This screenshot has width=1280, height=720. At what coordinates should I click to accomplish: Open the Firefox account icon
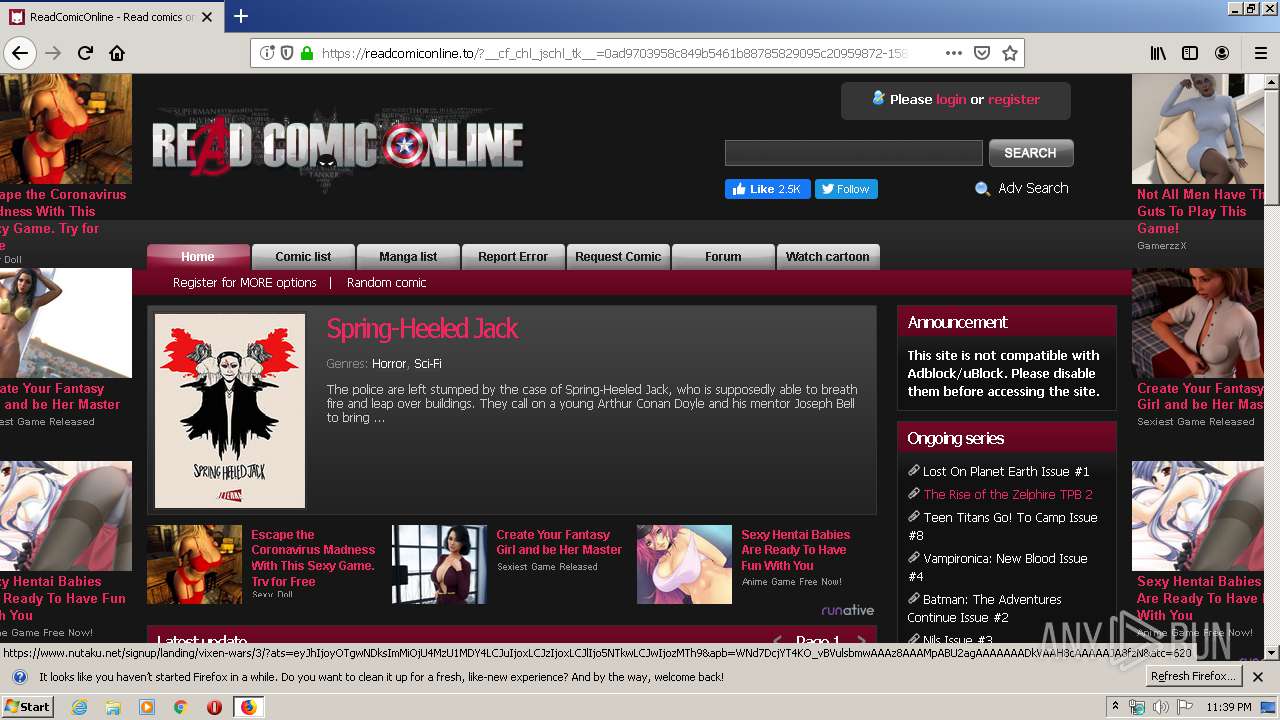1222,53
